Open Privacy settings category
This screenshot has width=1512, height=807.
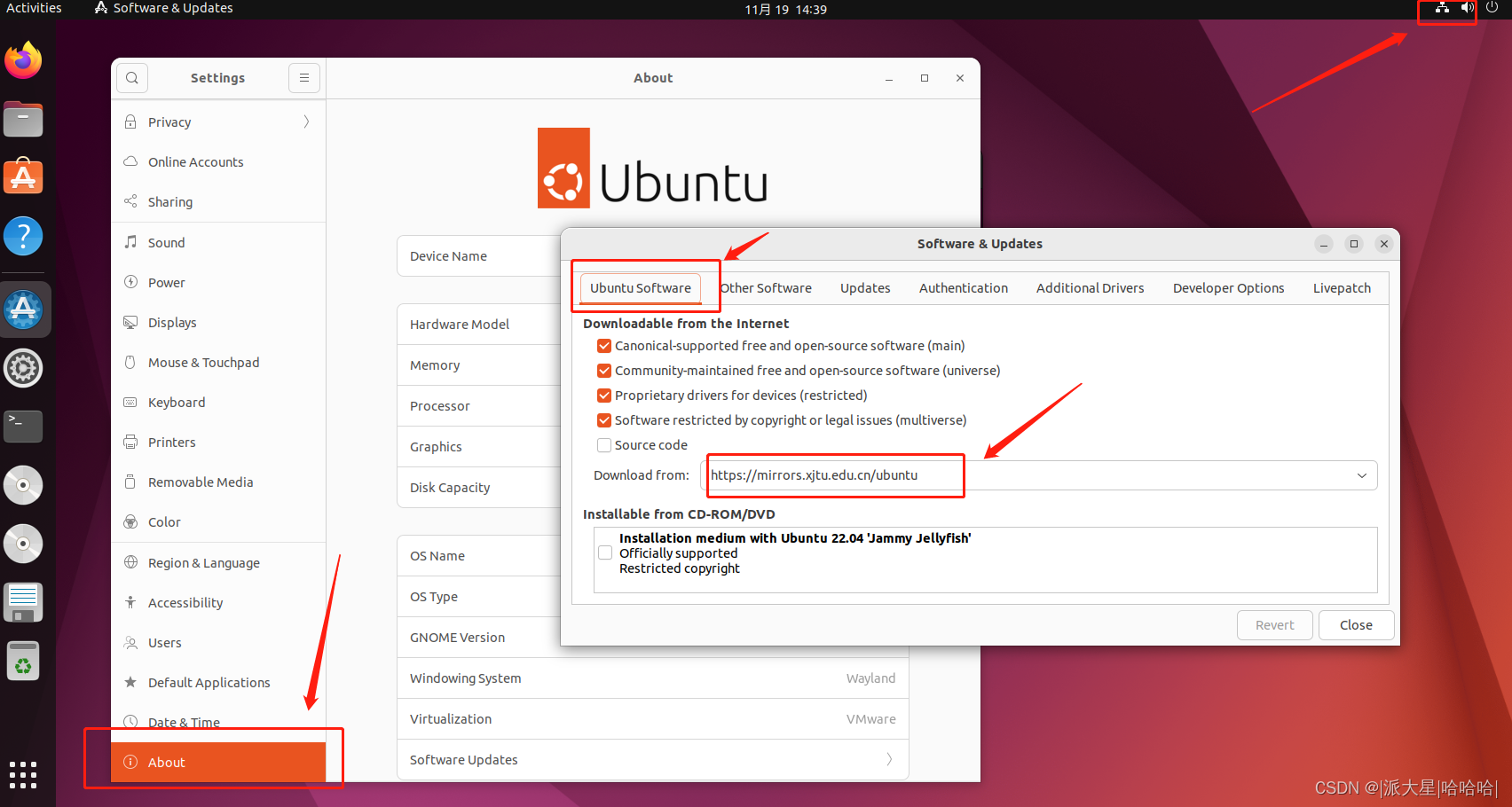point(218,122)
